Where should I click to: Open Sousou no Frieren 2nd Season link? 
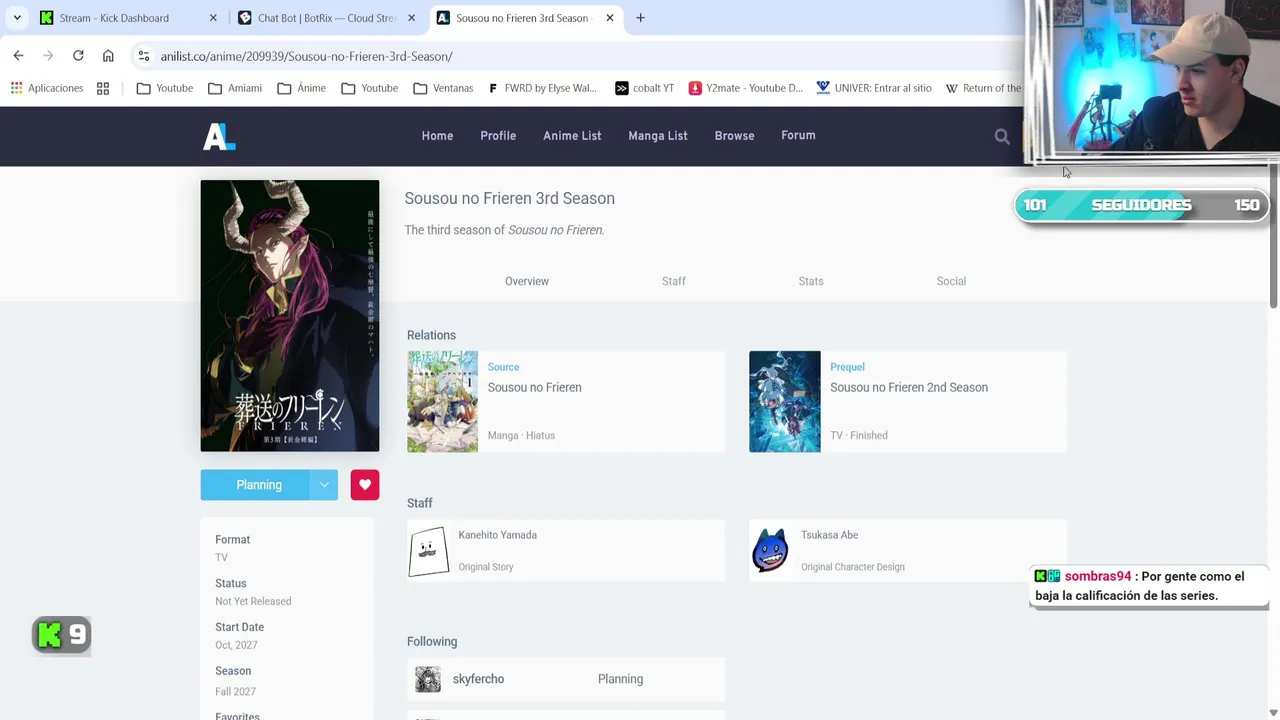click(909, 388)
